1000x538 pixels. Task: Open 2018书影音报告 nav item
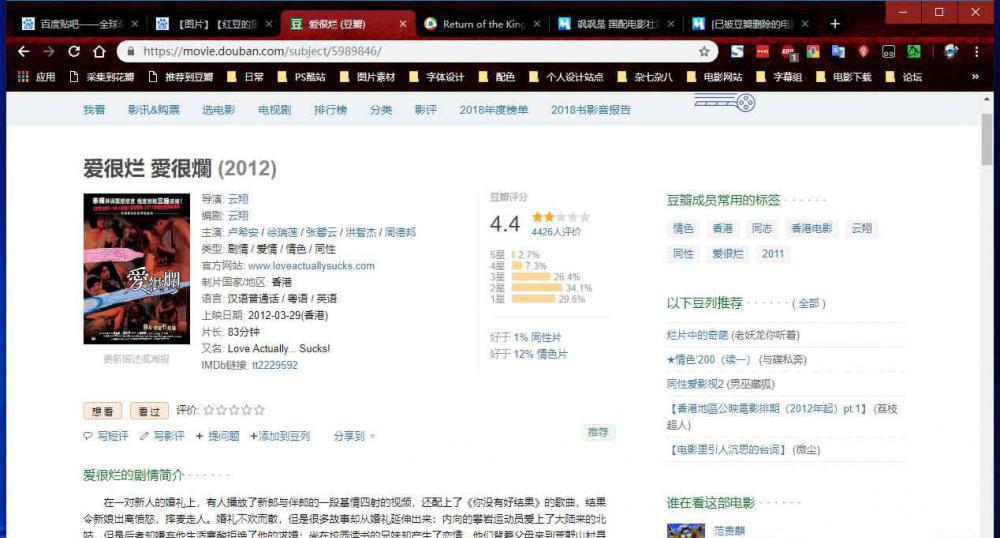[591, 110]
